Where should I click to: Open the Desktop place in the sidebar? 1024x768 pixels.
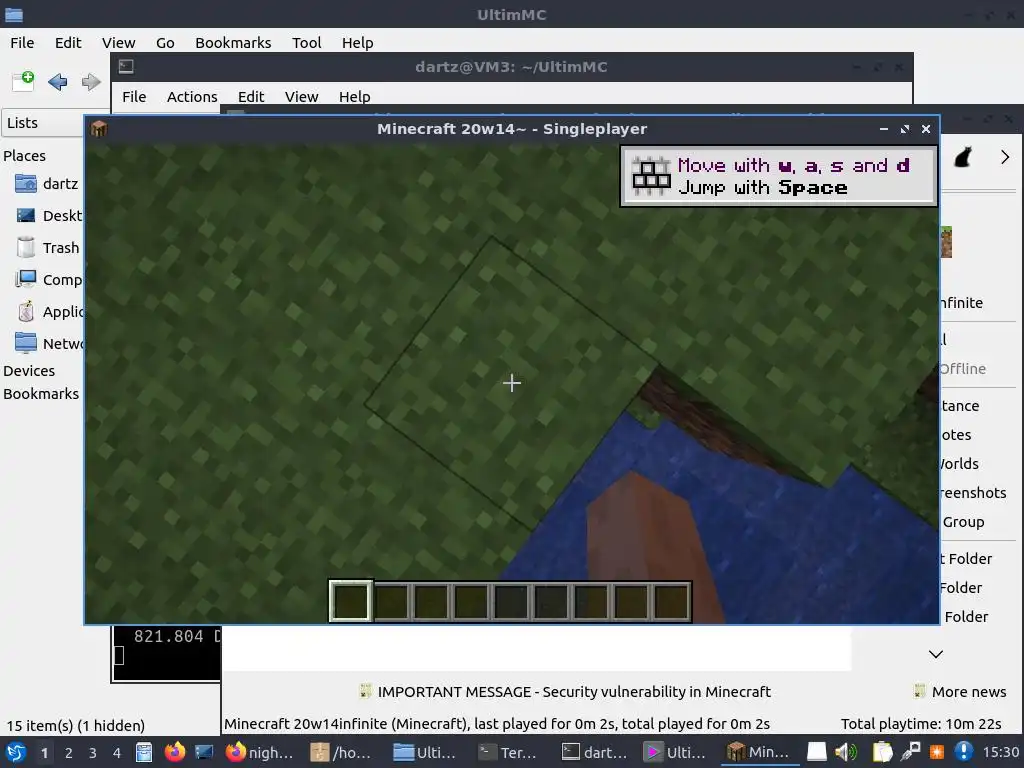pyautogui.click(x=49, y=216)
